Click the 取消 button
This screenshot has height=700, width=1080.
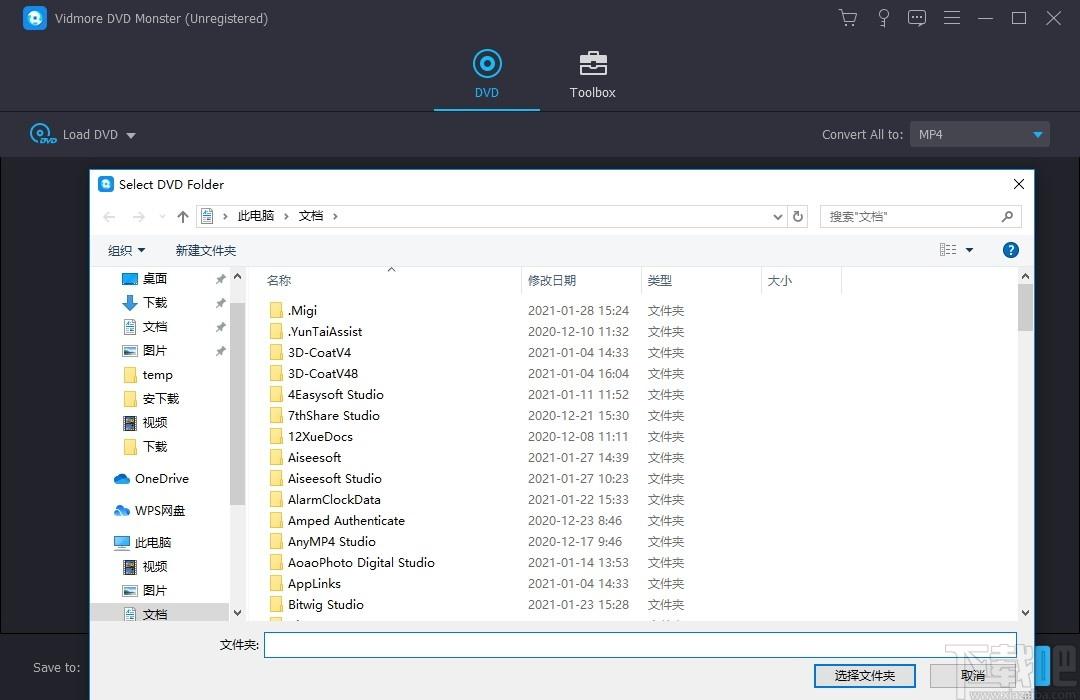[973, 676]
